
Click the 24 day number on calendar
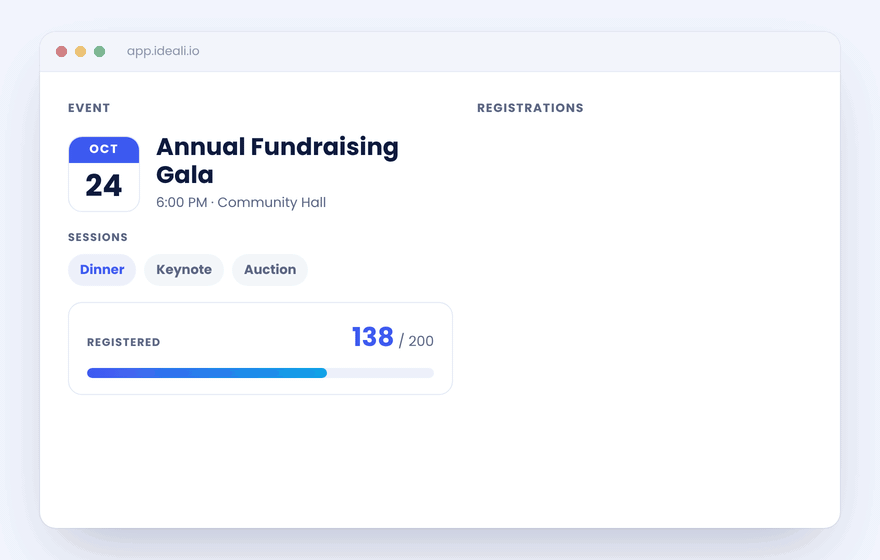(104, 186)
